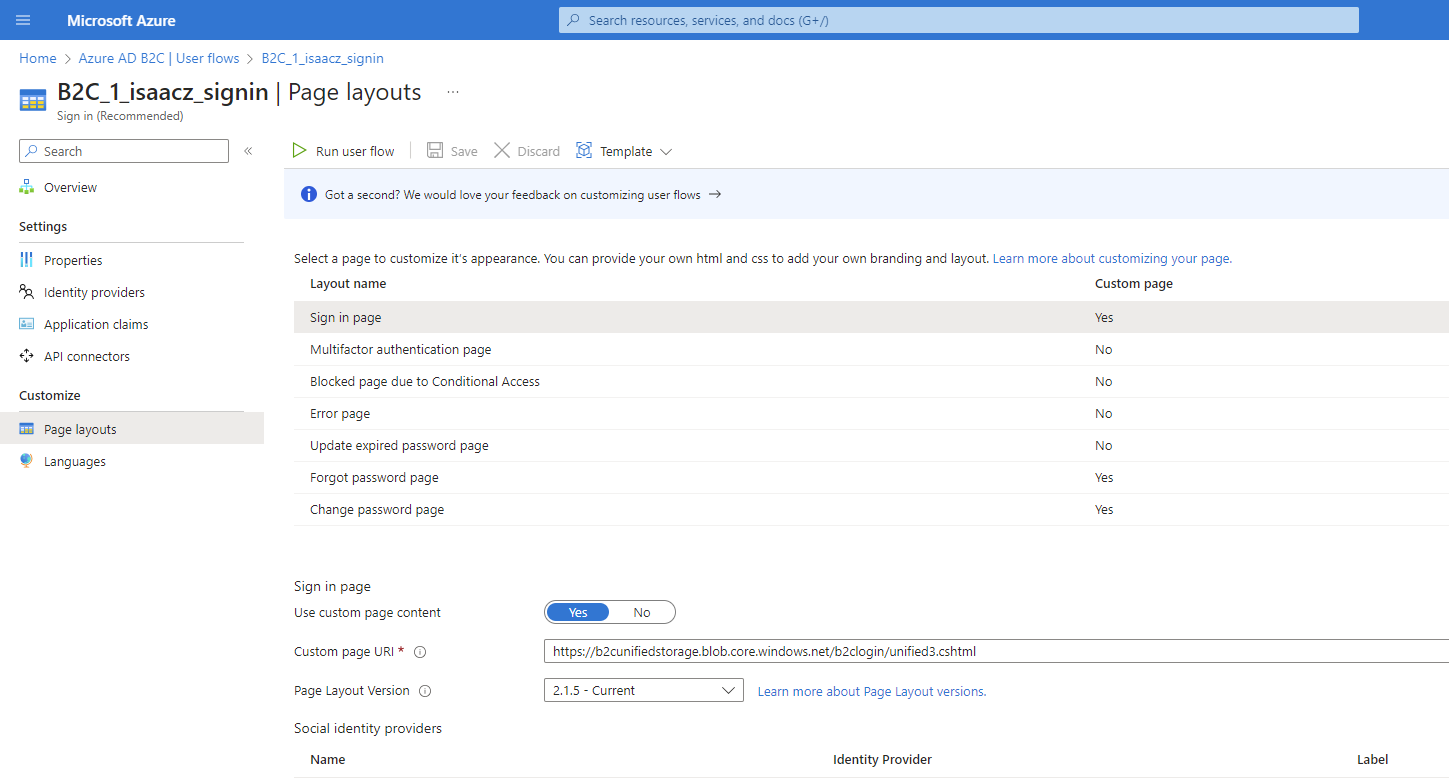Open the hamburger portal menu
The height and width of the screenshot is (781, 1449).
coord(24,20)
